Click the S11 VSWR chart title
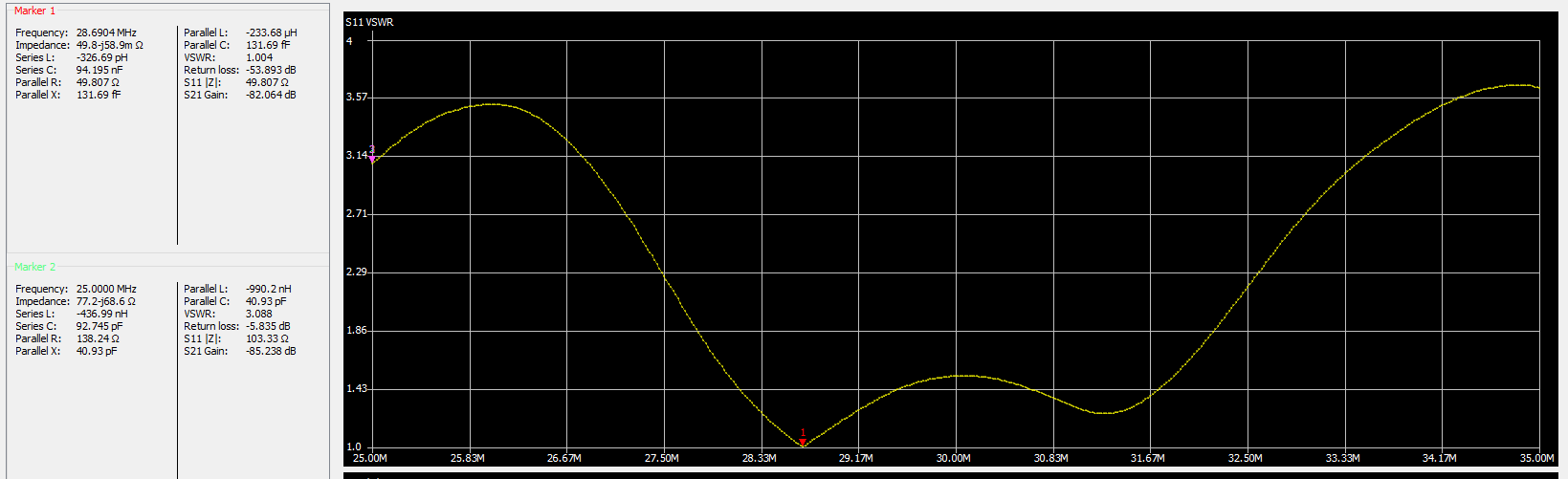The height and width of the screenshot is (479, 1568). point(369,22)
